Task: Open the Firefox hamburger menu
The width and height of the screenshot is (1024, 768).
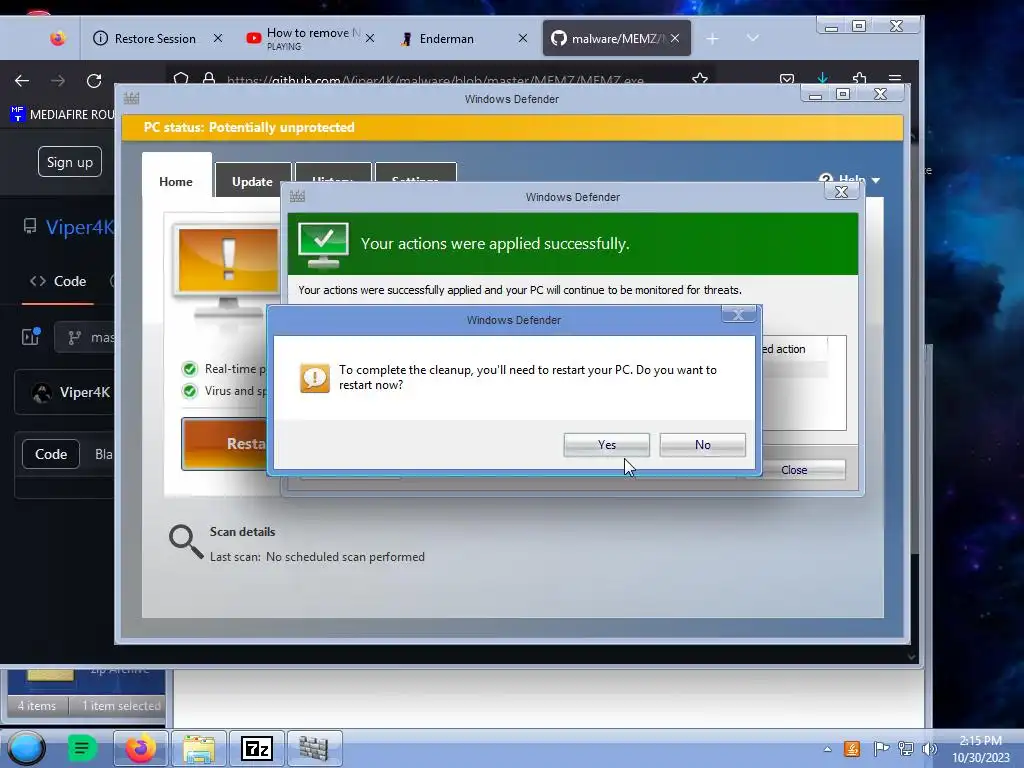Action: [x=895, y=78]
